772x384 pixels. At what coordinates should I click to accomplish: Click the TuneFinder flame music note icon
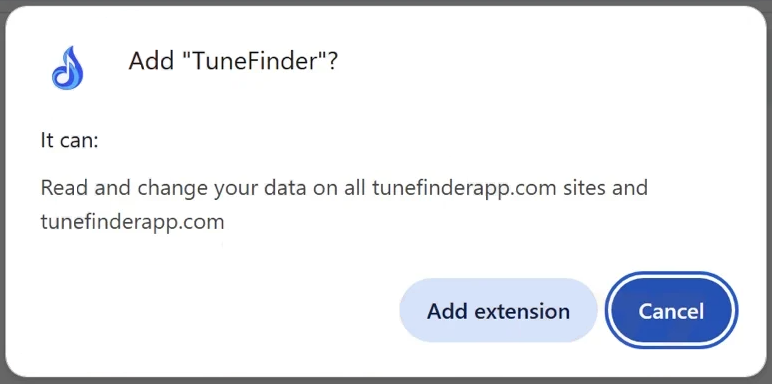click(67, 68)
